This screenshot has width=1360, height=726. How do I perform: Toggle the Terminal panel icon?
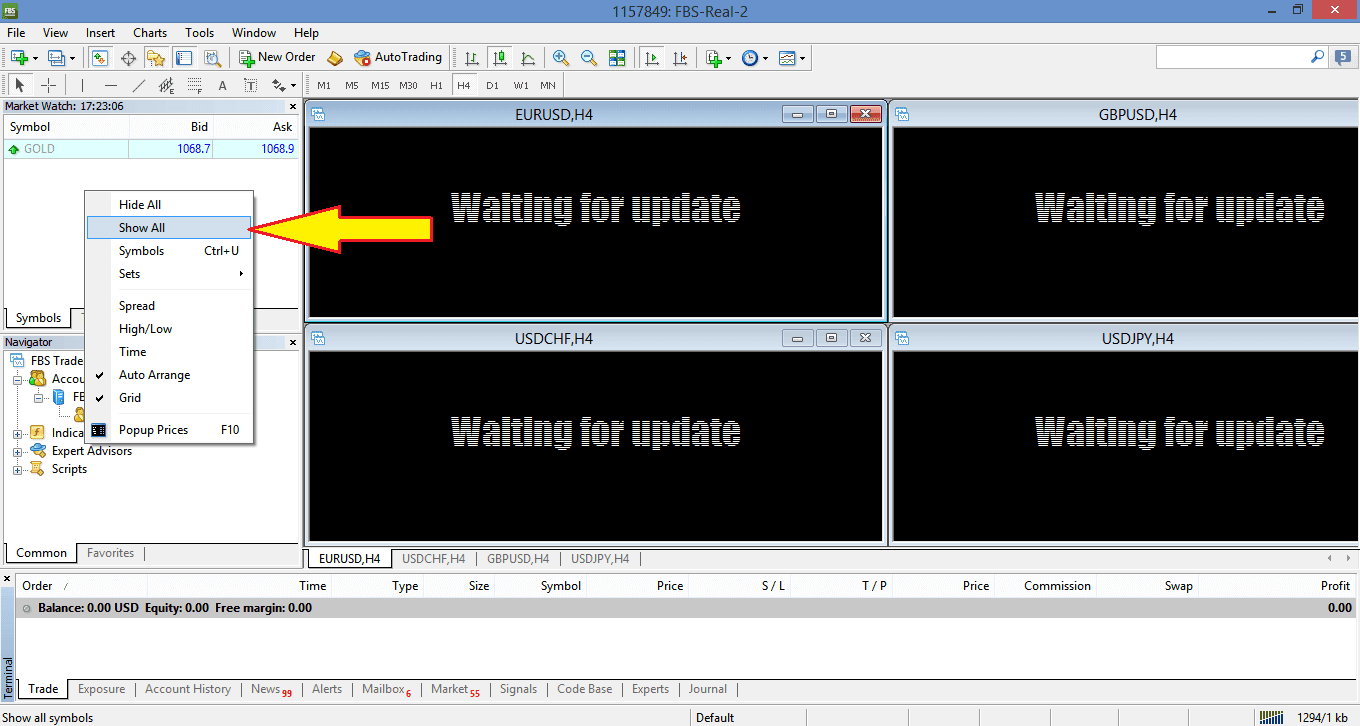point(184,58)
